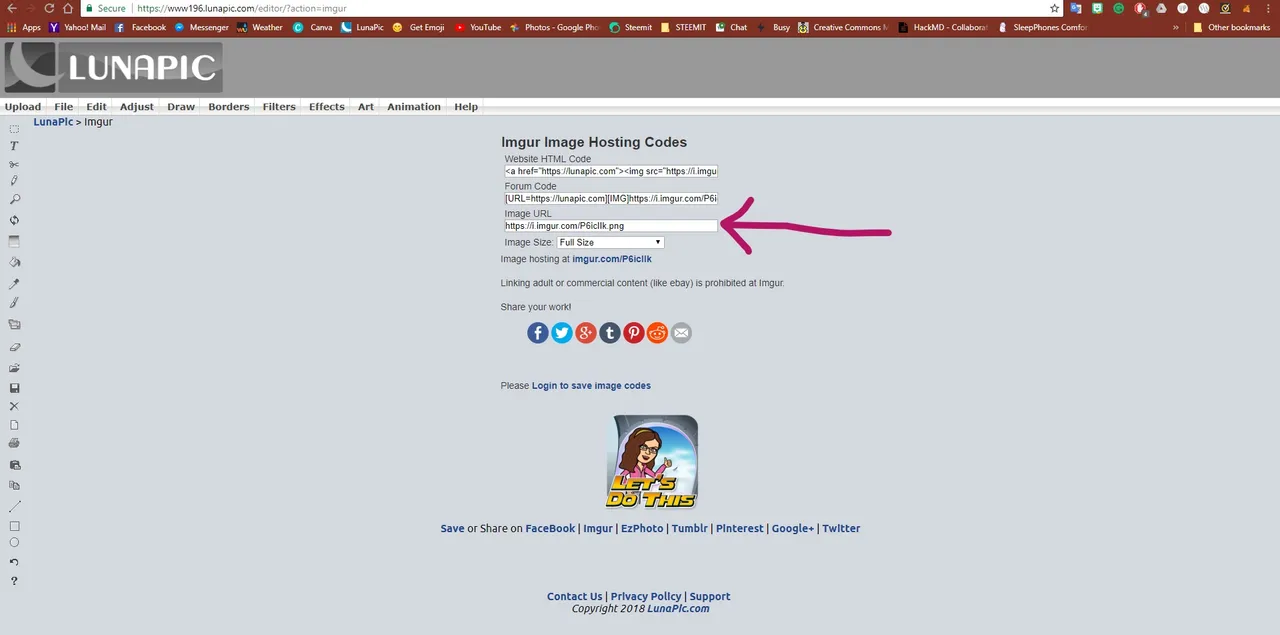This screenshot has width=1280, height=635.
Task: Click the LunaPic breadcrumb link
Action: (53, 122)
